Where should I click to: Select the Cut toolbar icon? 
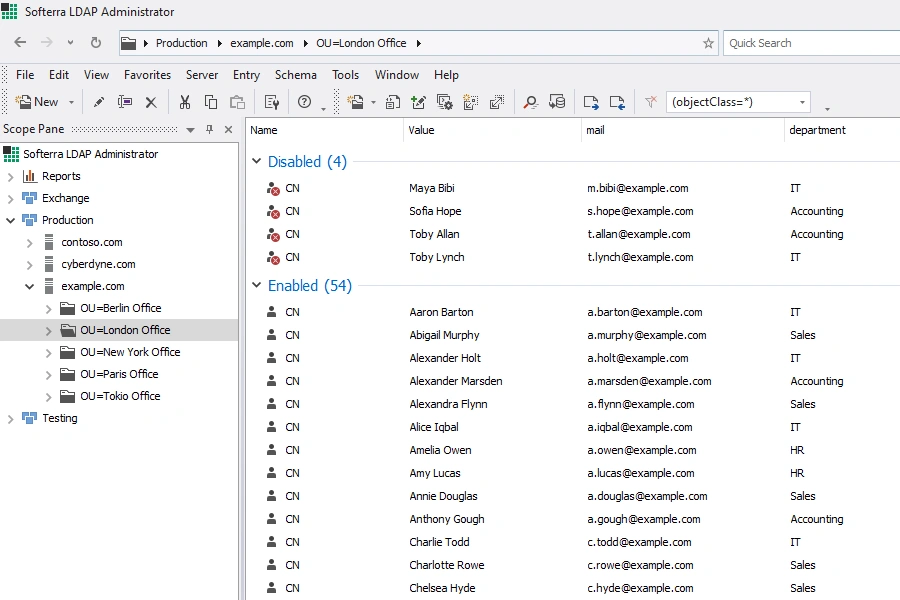point(184,102)
